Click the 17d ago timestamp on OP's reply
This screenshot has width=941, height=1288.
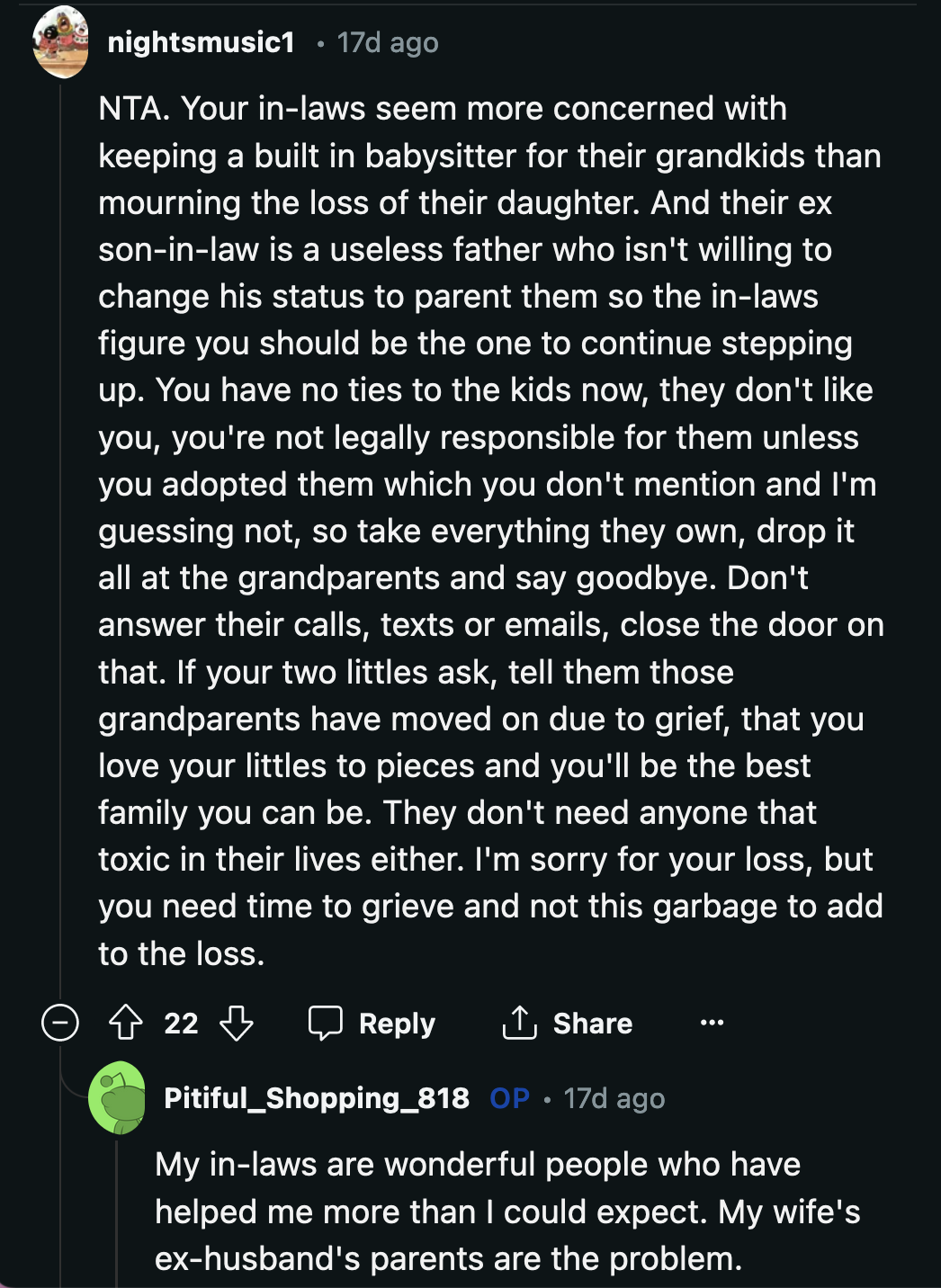[613, 1098]
